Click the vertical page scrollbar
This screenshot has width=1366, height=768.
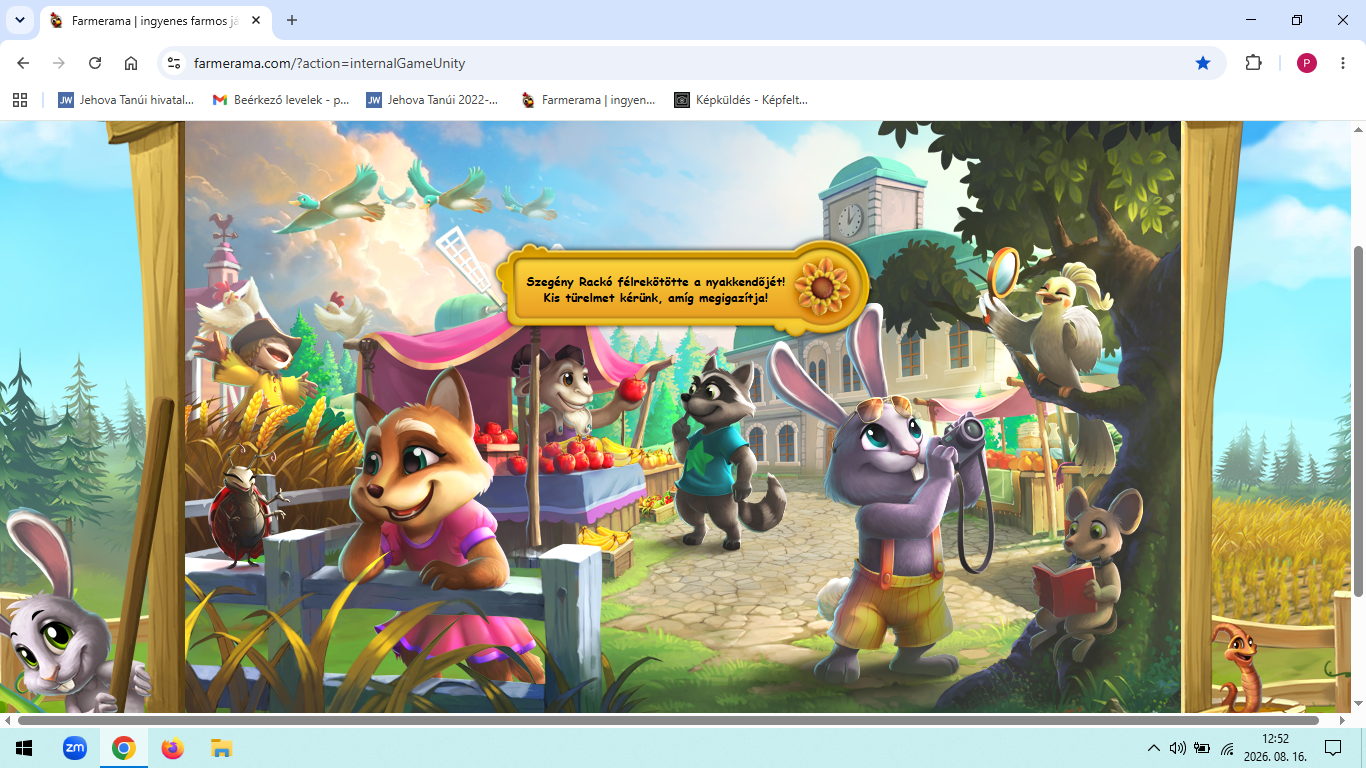(x=1358, y=420)
